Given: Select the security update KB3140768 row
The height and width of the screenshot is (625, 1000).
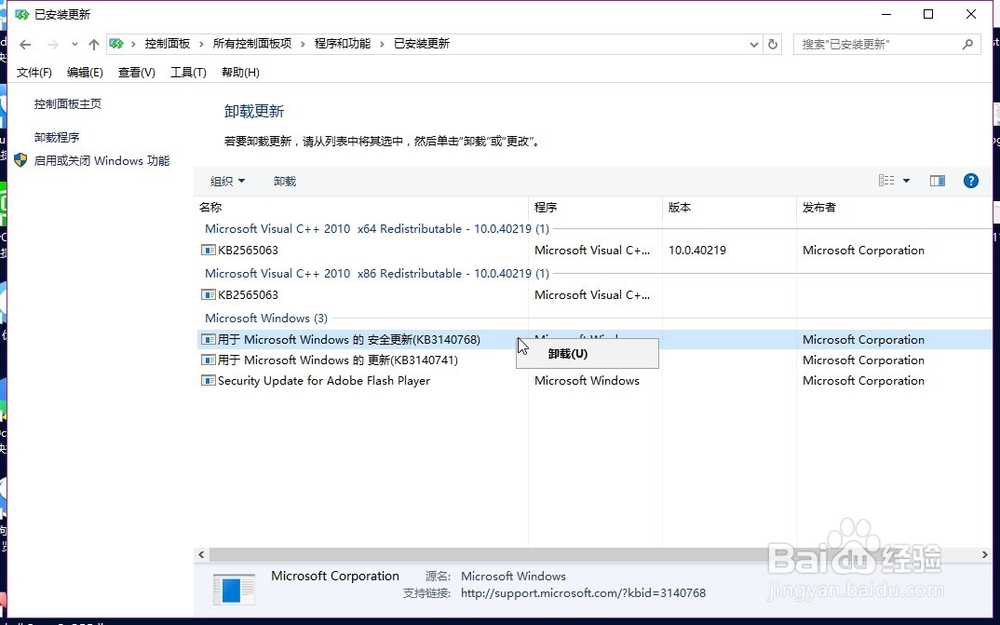Looking at the screenshot, I should (349, 340).
